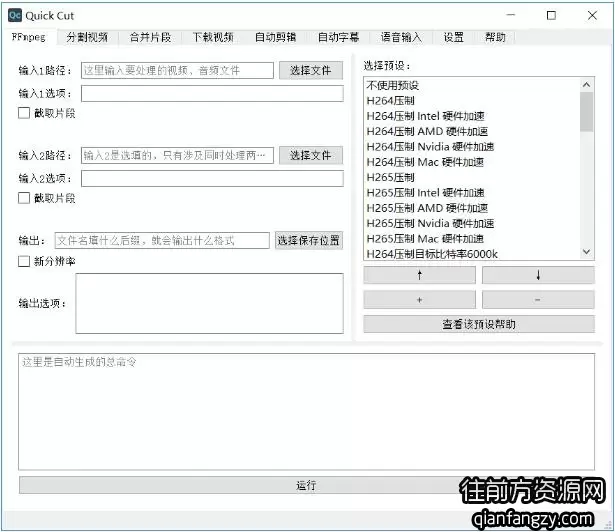The height and width of the screenshot is (532, 615).
Task: Select H265压制 Intel 硬件加速 preset
Action: (472, 192)
